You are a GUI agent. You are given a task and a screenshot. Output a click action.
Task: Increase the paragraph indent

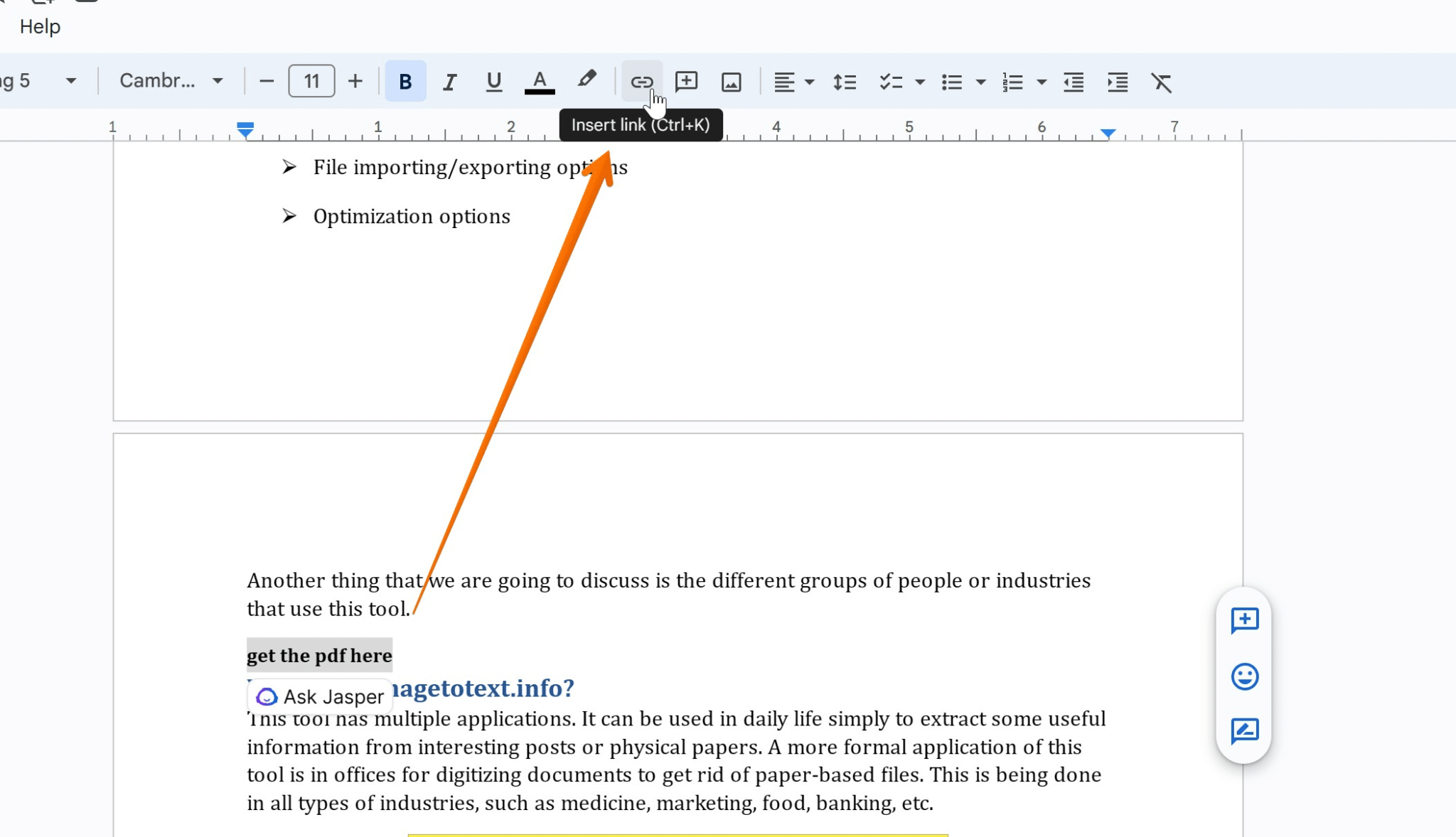coord(1118,81)
